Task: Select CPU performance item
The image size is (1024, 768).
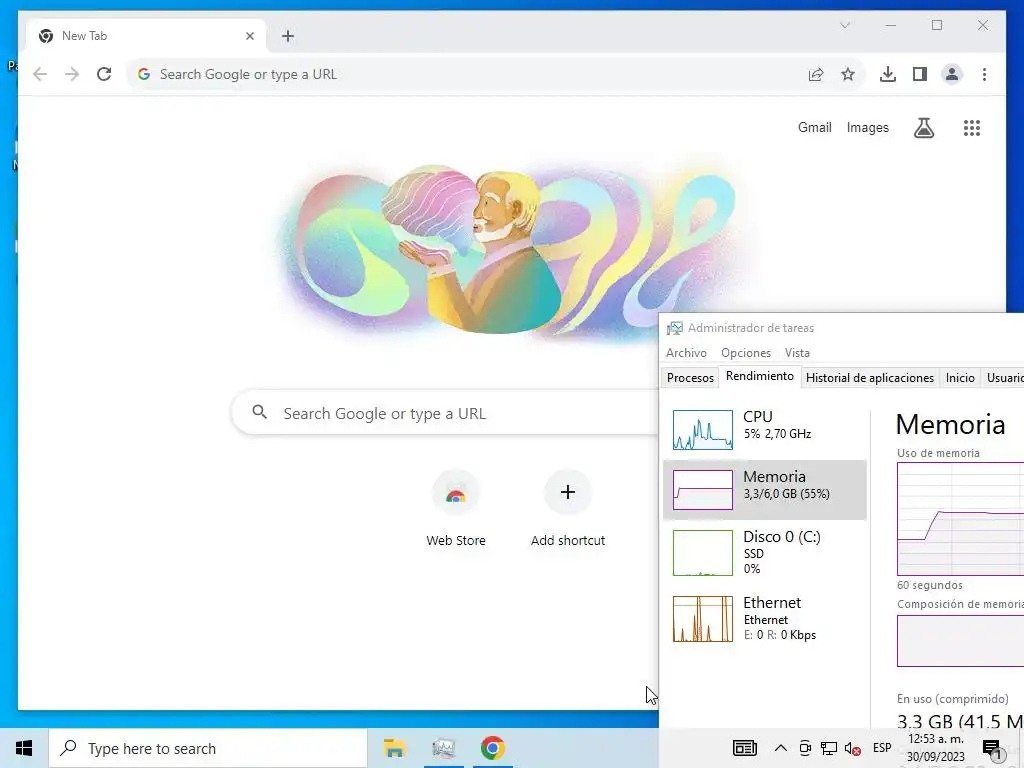Action: (x=765, y=429)
